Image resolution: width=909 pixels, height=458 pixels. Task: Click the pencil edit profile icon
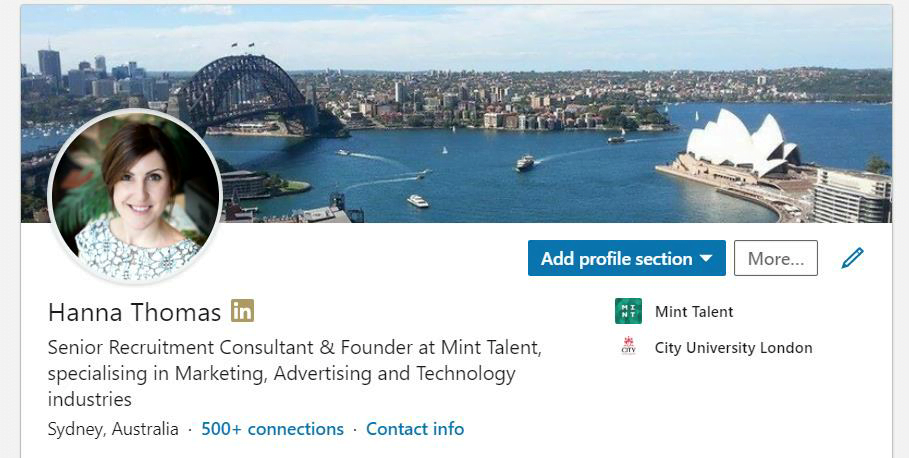coord(852,258)
